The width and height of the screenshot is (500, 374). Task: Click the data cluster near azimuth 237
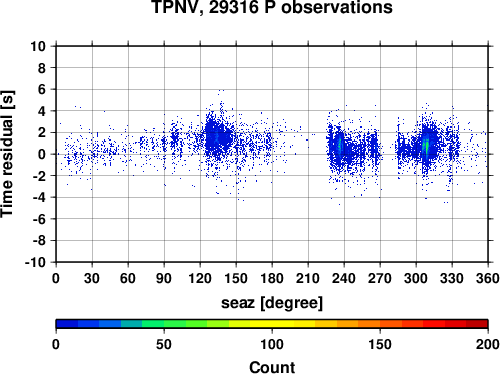(339, 147)
